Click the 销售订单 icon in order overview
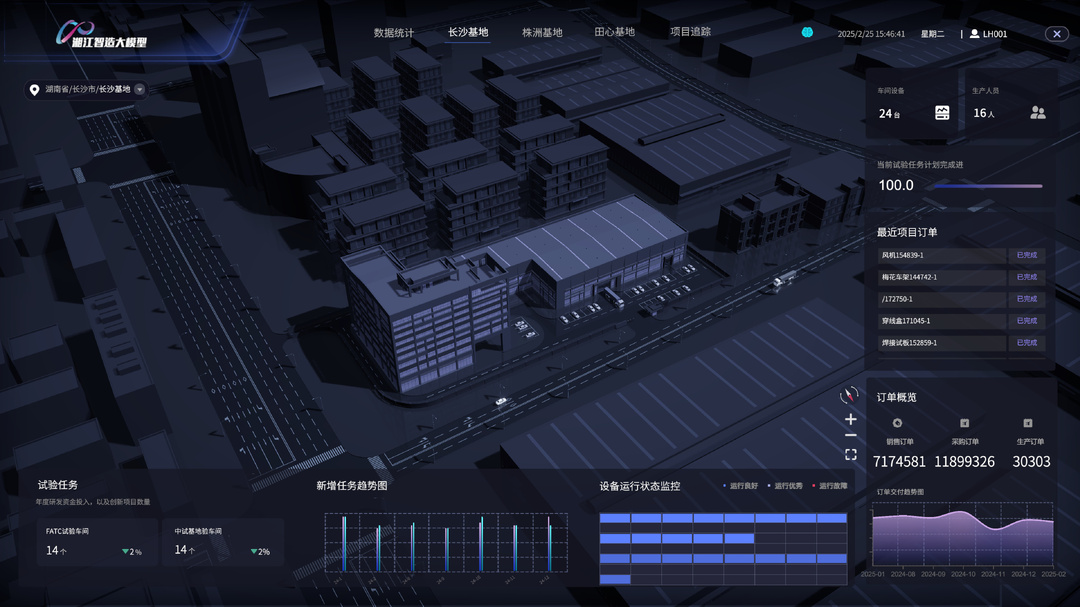 click(898, 423)
